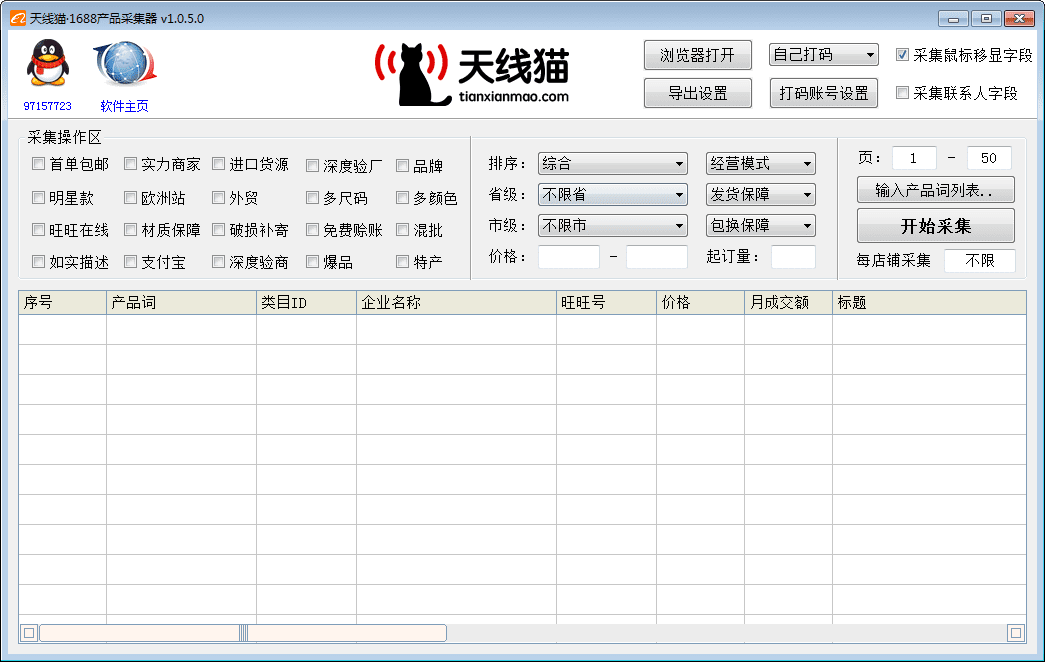Screen dimensions: 1045x662
Task: Check the 进口货源 option
Action: [219, 164]
